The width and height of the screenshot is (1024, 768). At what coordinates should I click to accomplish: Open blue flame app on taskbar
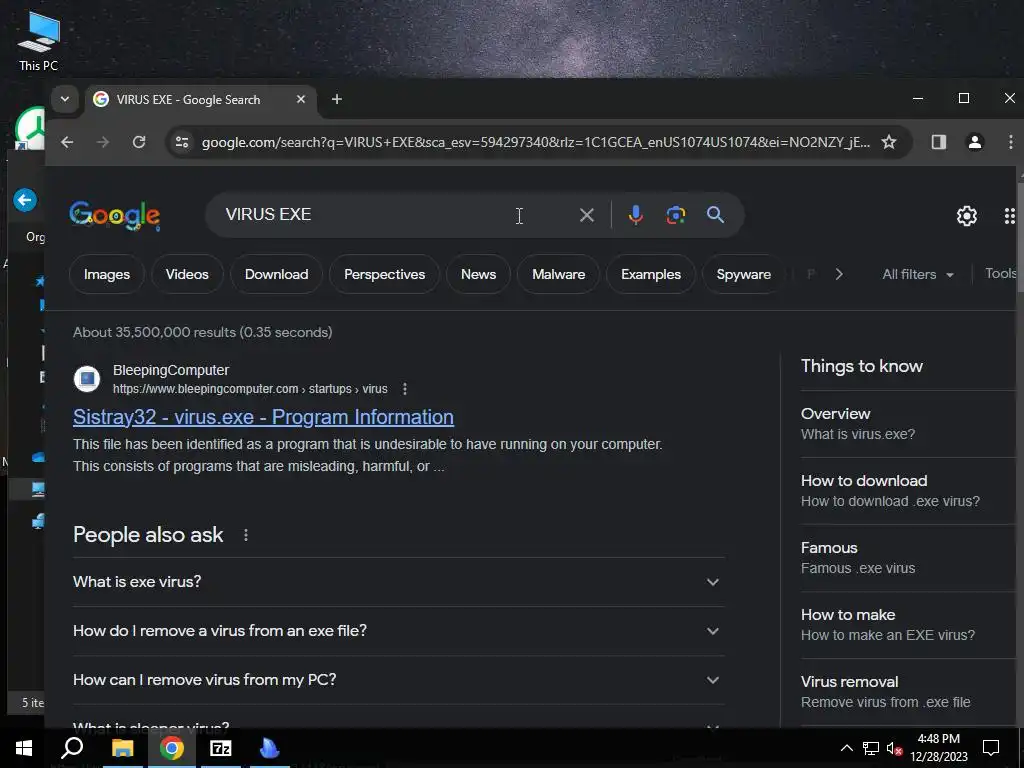pyautogui.click(x=270, y=748)
